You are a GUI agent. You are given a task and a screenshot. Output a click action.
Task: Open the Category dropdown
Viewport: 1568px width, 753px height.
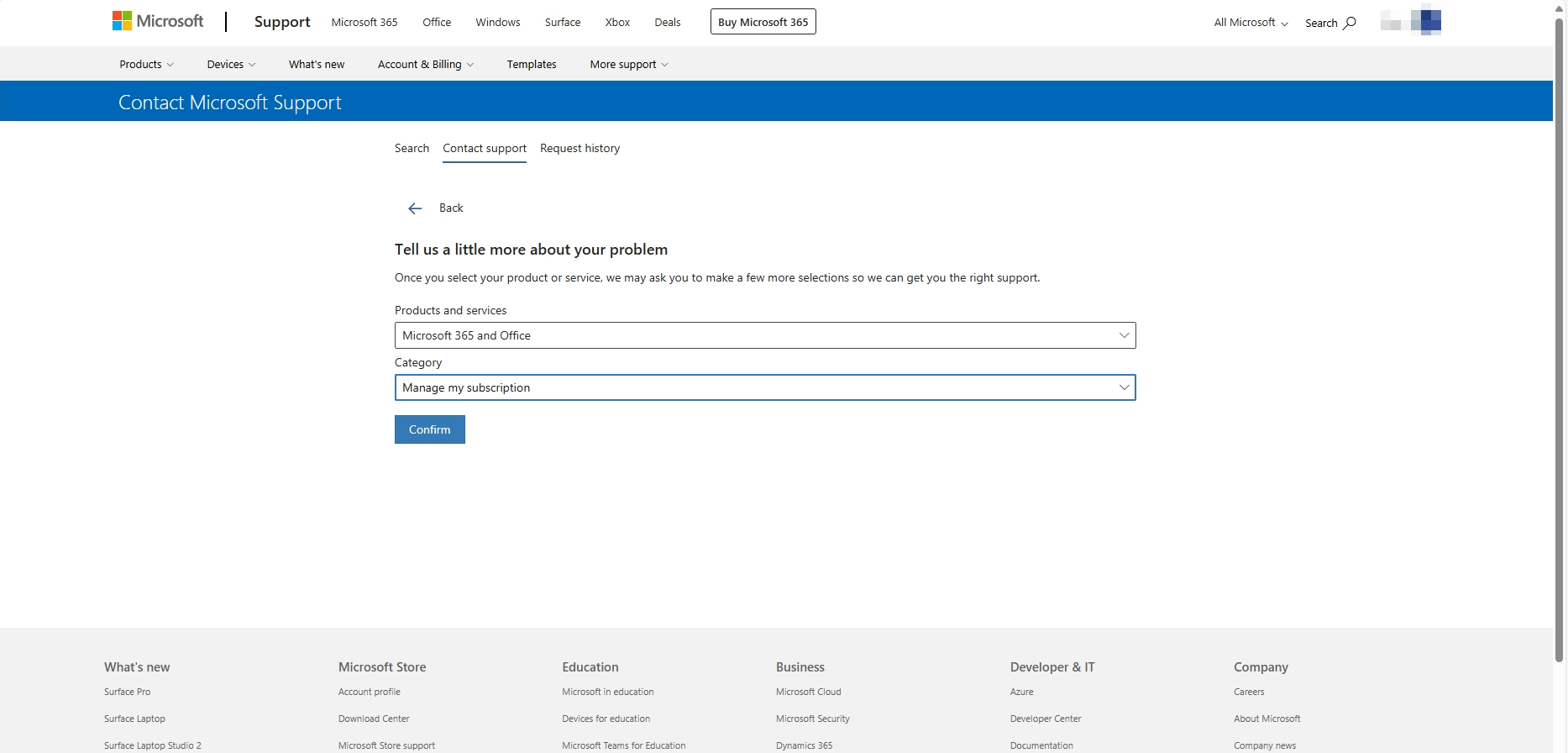(x=765, y=387)
